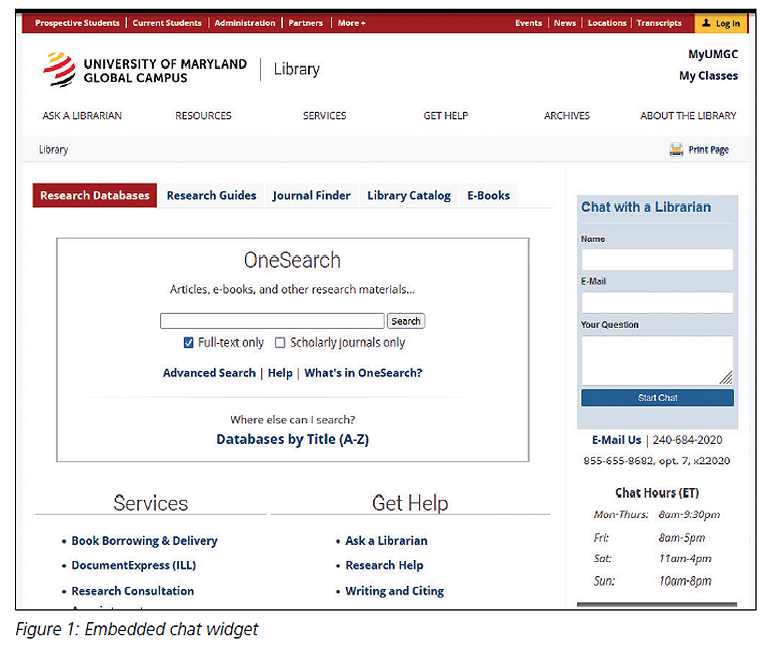The width and height of the screenshot is (777, 647).
Task: Open Ask a Librarian link under Get Help
Action: pyautogui.click(x=386, y=540)
